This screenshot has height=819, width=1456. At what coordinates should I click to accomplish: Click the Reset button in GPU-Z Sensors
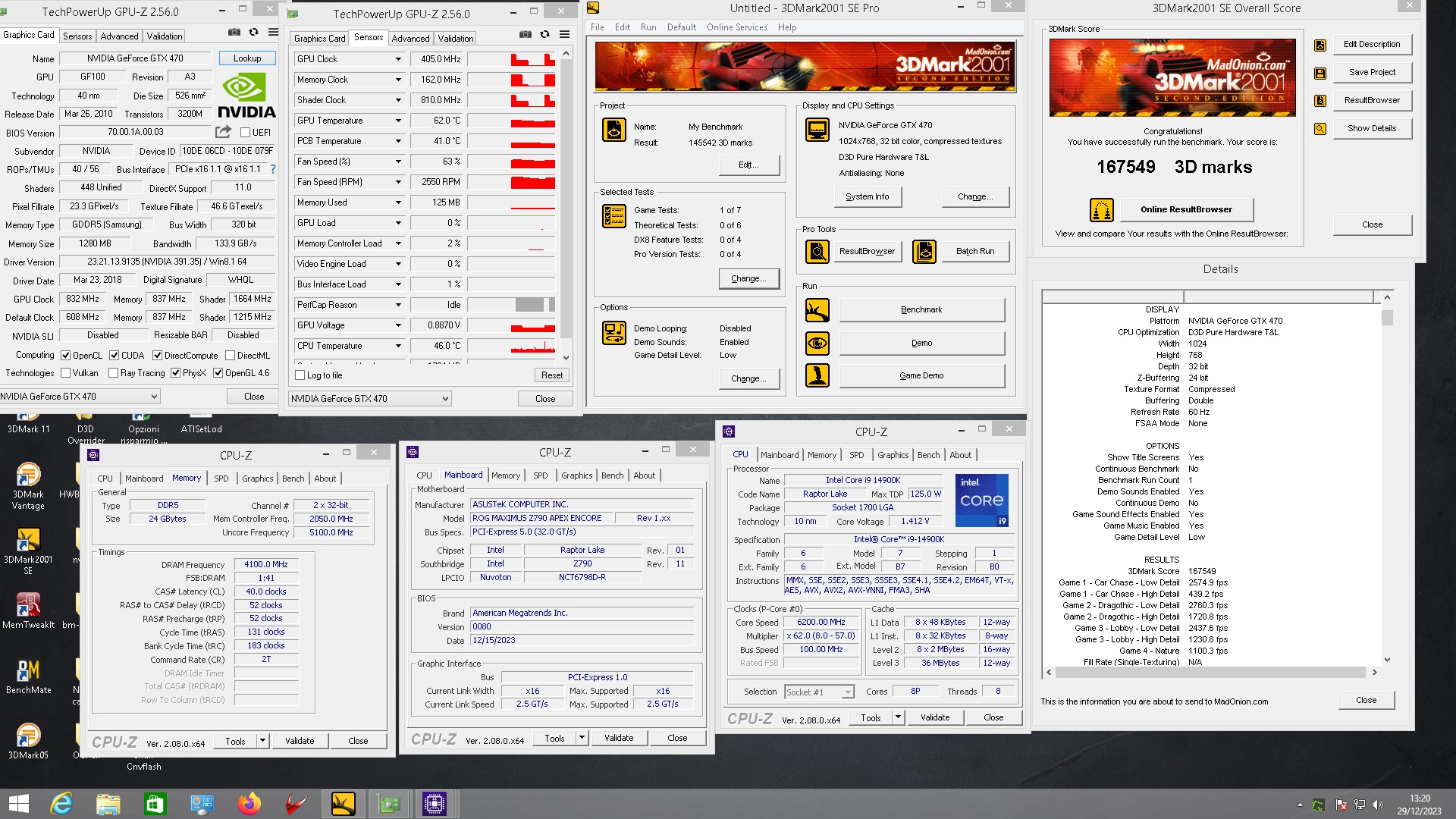click(552, 375)
